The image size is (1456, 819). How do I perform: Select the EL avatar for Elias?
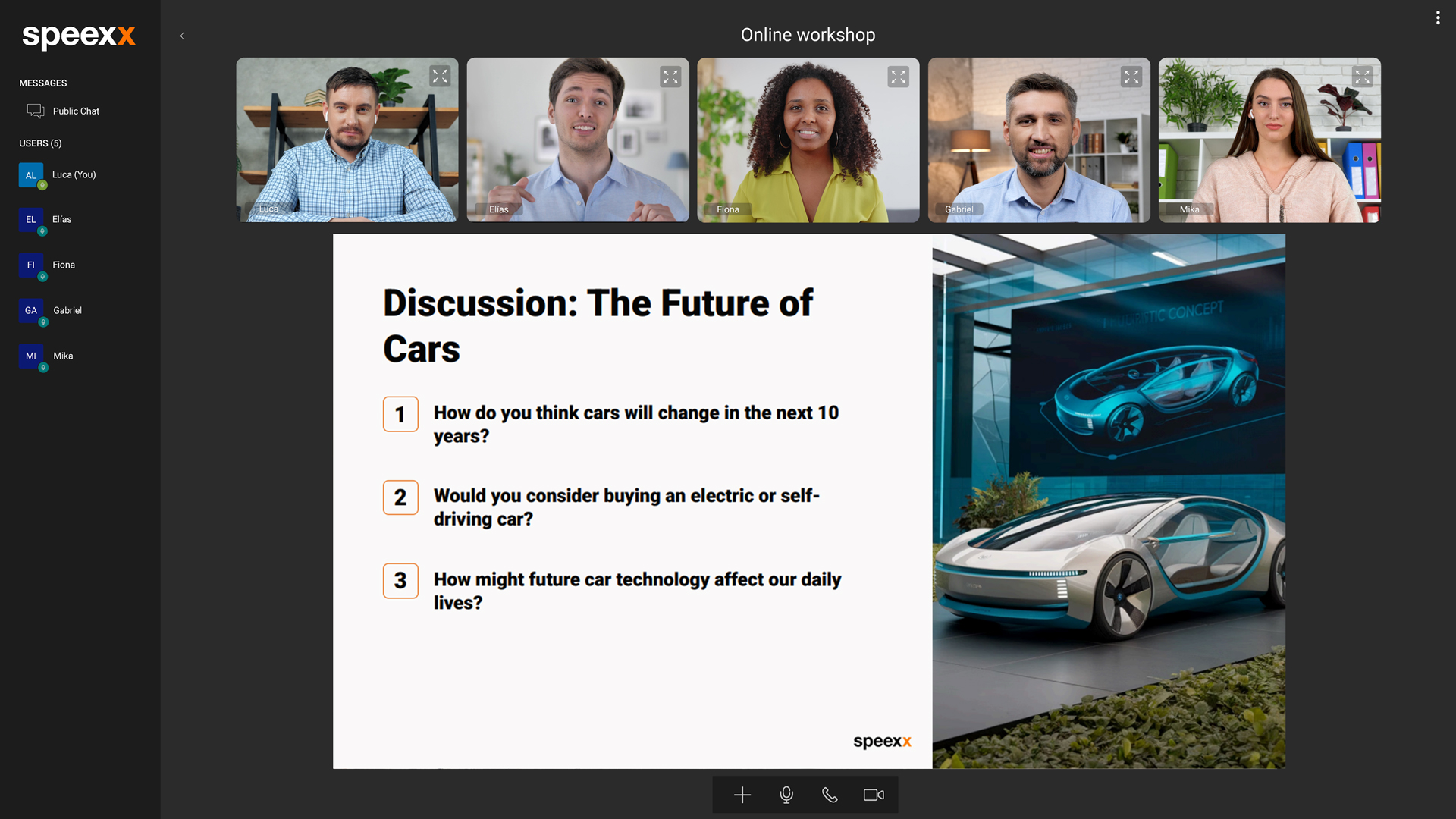tap(31, 220)
